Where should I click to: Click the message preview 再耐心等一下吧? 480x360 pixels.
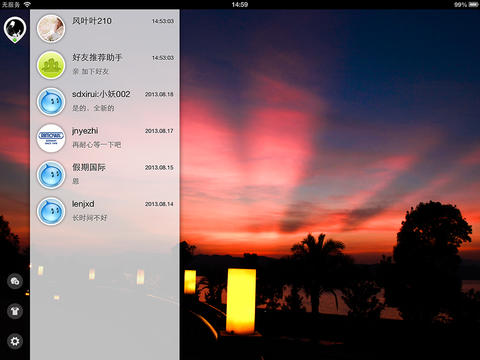point(97,145)
